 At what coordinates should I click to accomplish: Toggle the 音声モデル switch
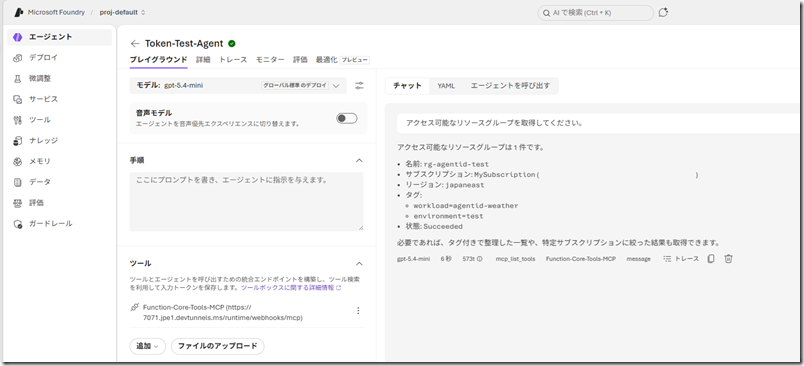[x=347, y=118]
